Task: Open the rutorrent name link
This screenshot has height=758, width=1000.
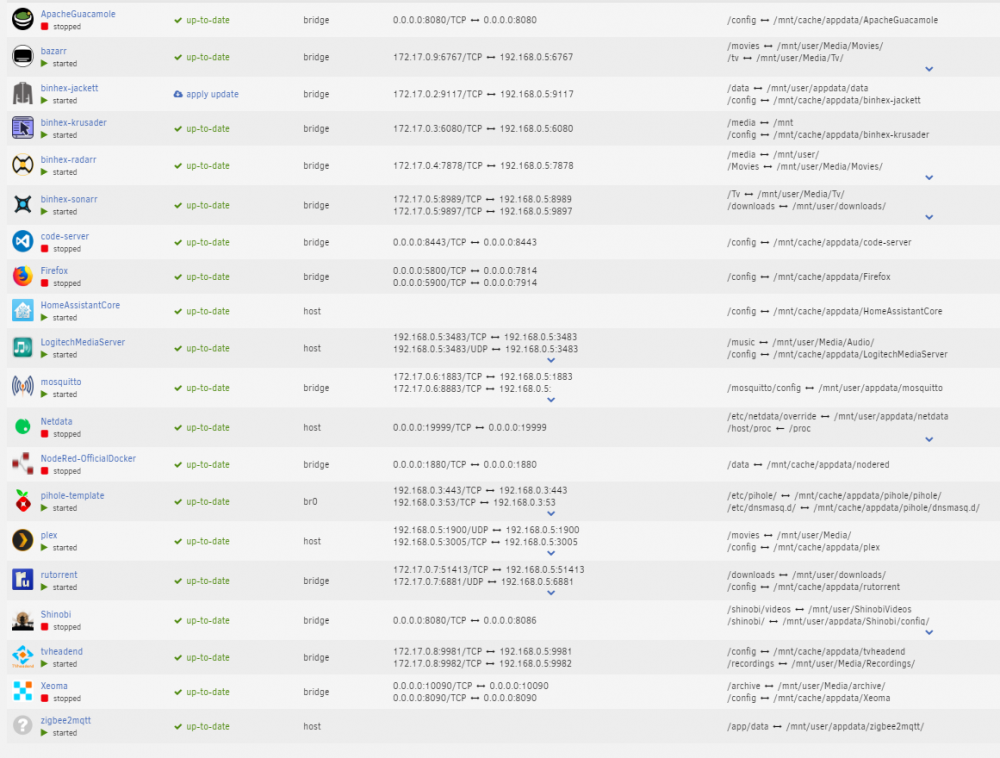Action: click(59, 575)
